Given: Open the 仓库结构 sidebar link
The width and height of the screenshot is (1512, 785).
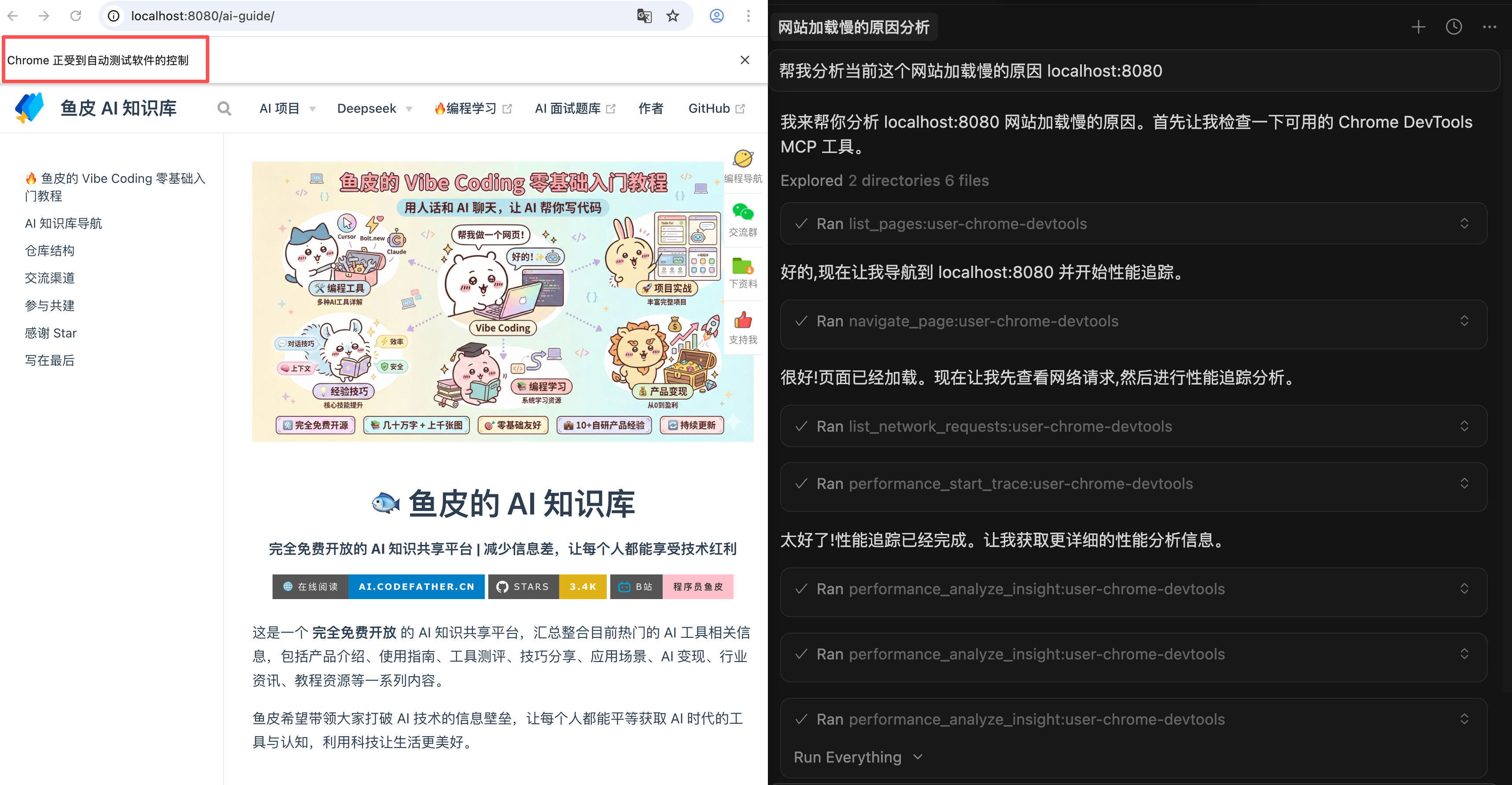Looking at the screenshot, I should pyautogui.click(x=50, y=251).
